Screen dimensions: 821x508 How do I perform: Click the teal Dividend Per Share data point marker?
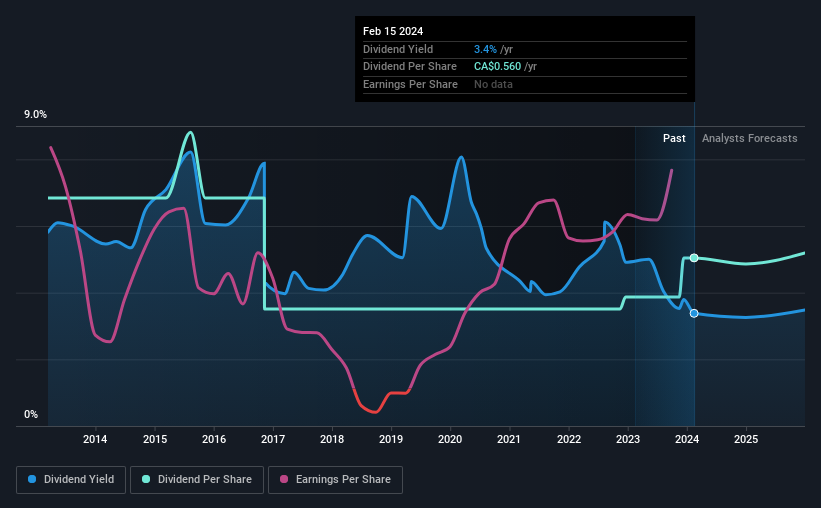(x=694, y=258)
